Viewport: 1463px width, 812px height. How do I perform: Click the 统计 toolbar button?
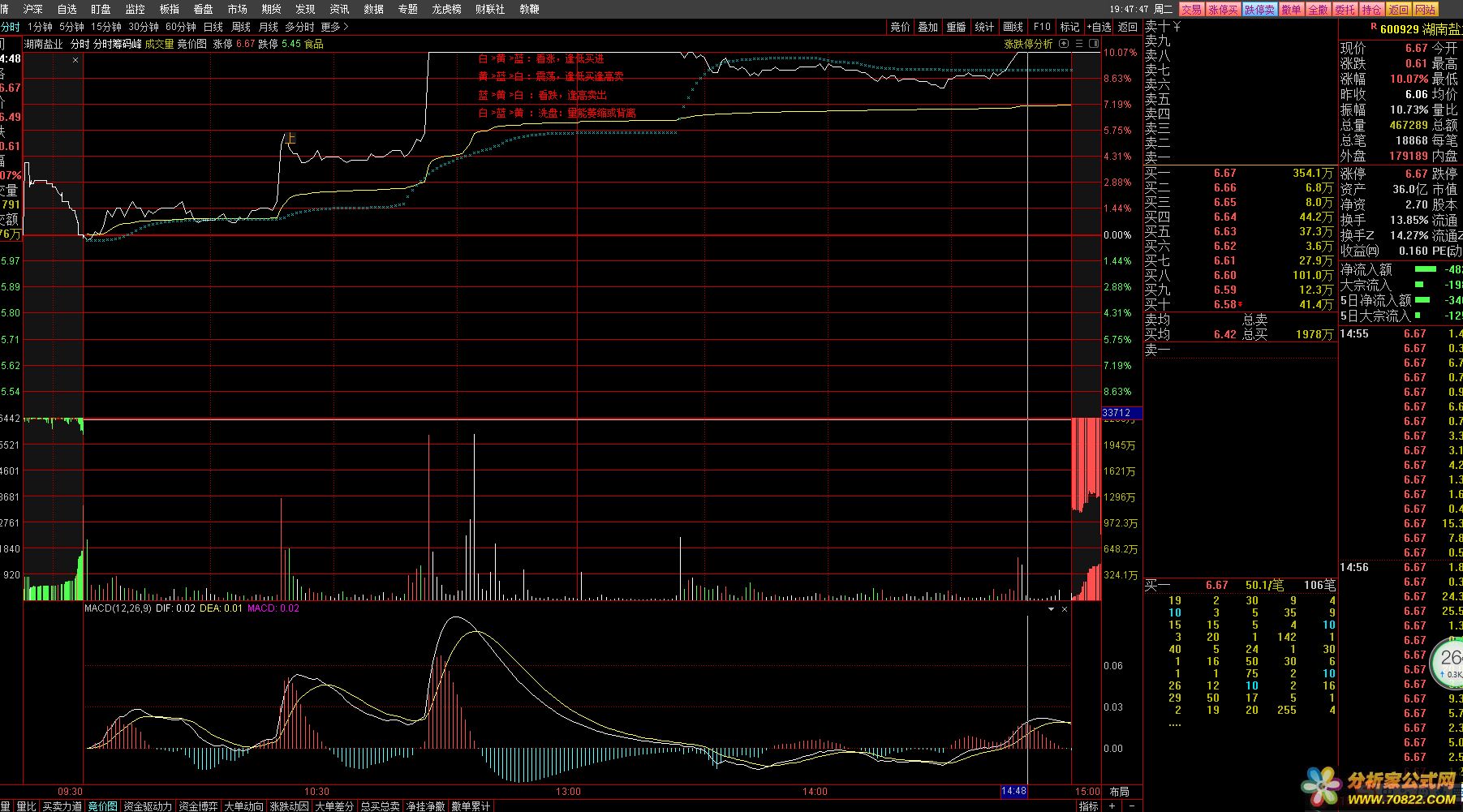(x=985, y=27)
